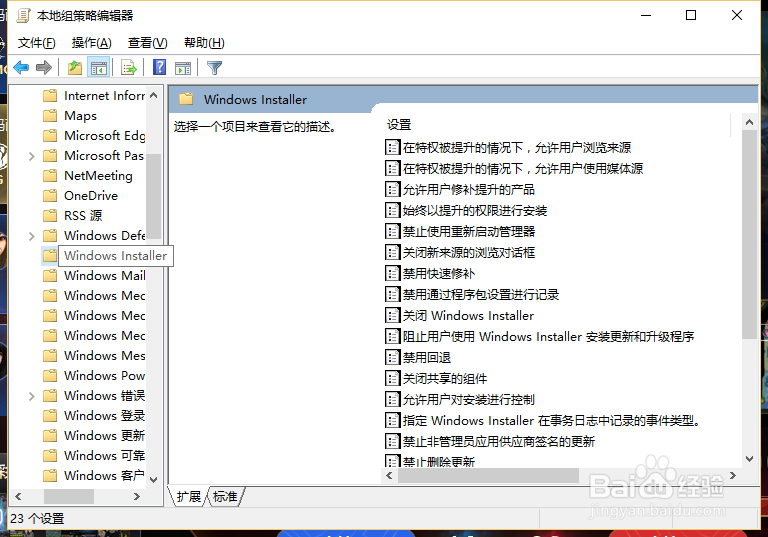Expand the Microsoft Pas tree node
The height and width of the screenshot is (537, 768).
click(31, 156)
